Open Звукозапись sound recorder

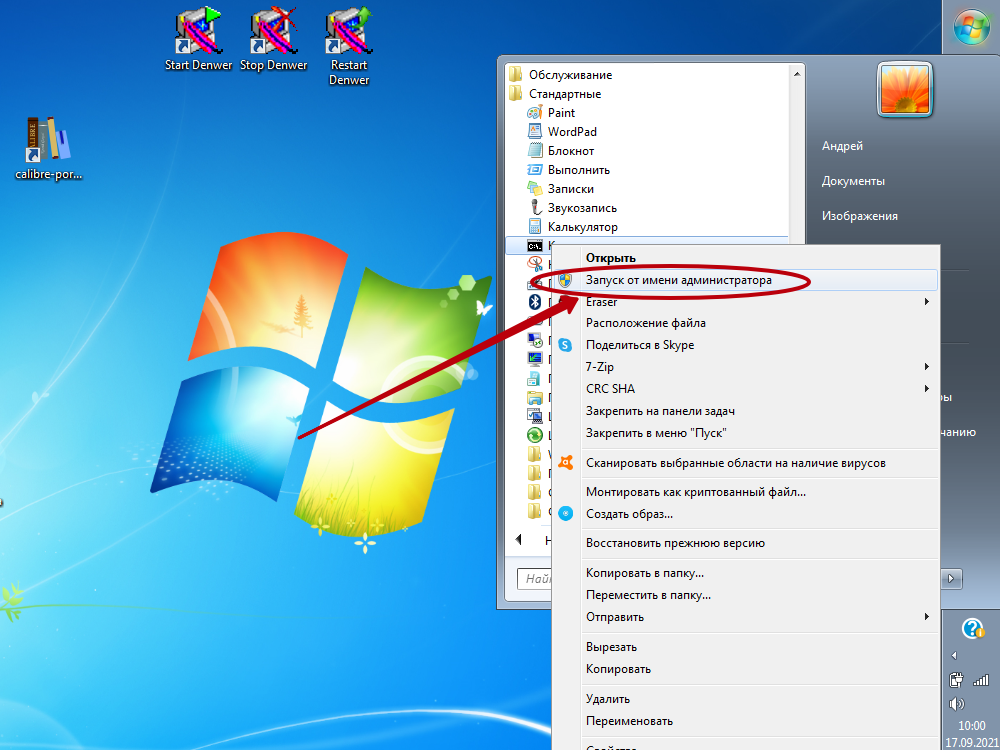(582, 208)
